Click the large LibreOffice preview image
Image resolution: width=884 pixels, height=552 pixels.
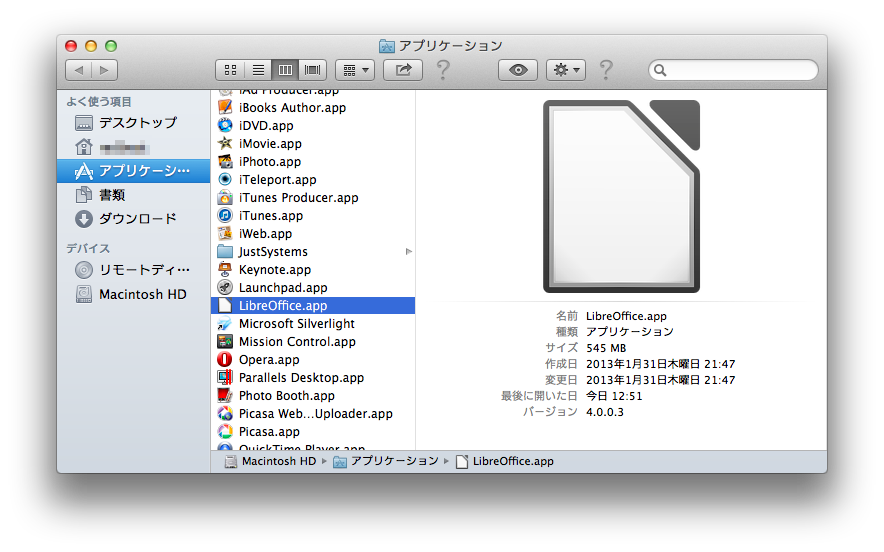tap(621, 196)
